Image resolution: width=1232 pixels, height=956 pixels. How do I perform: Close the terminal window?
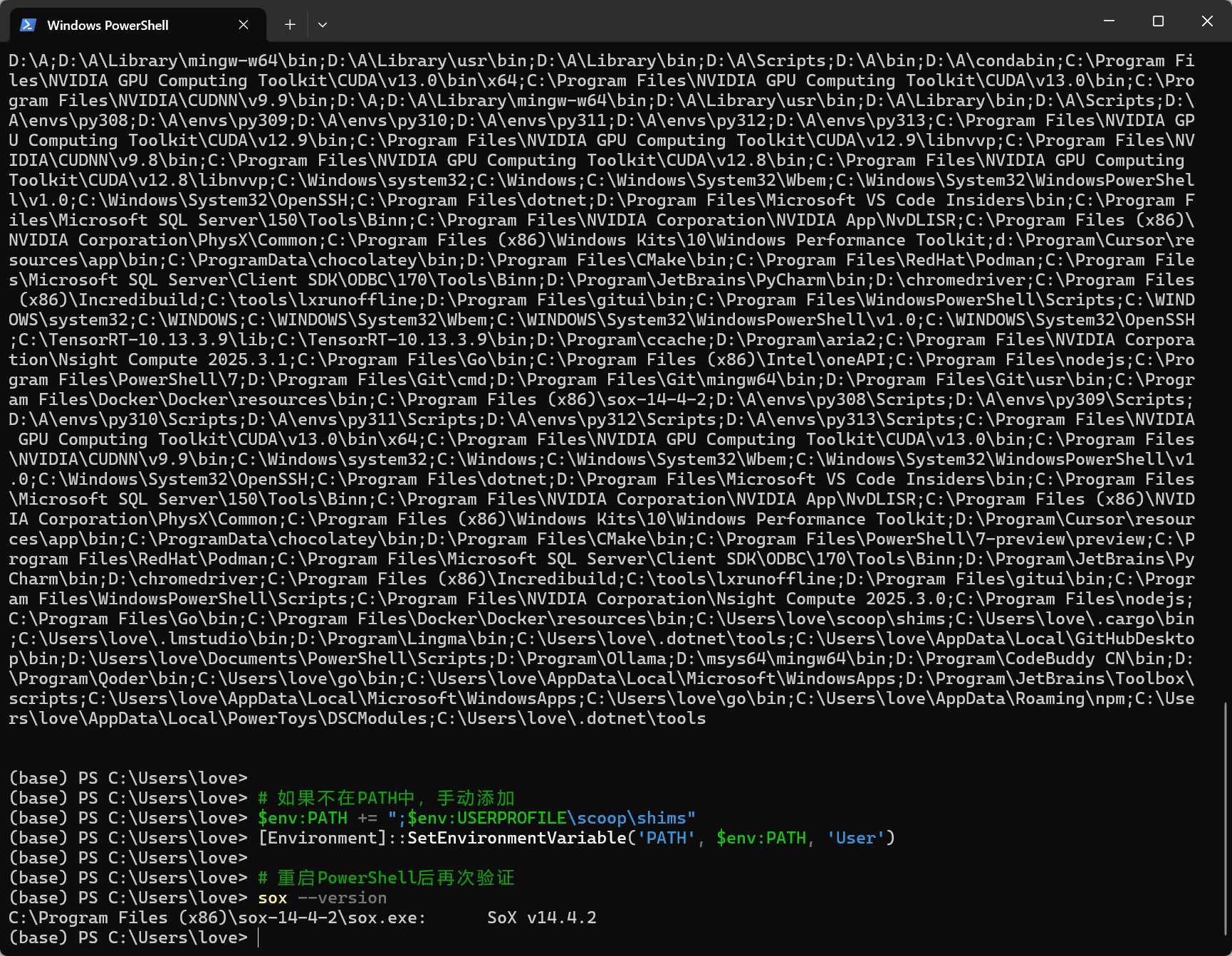click(1207, 21)
